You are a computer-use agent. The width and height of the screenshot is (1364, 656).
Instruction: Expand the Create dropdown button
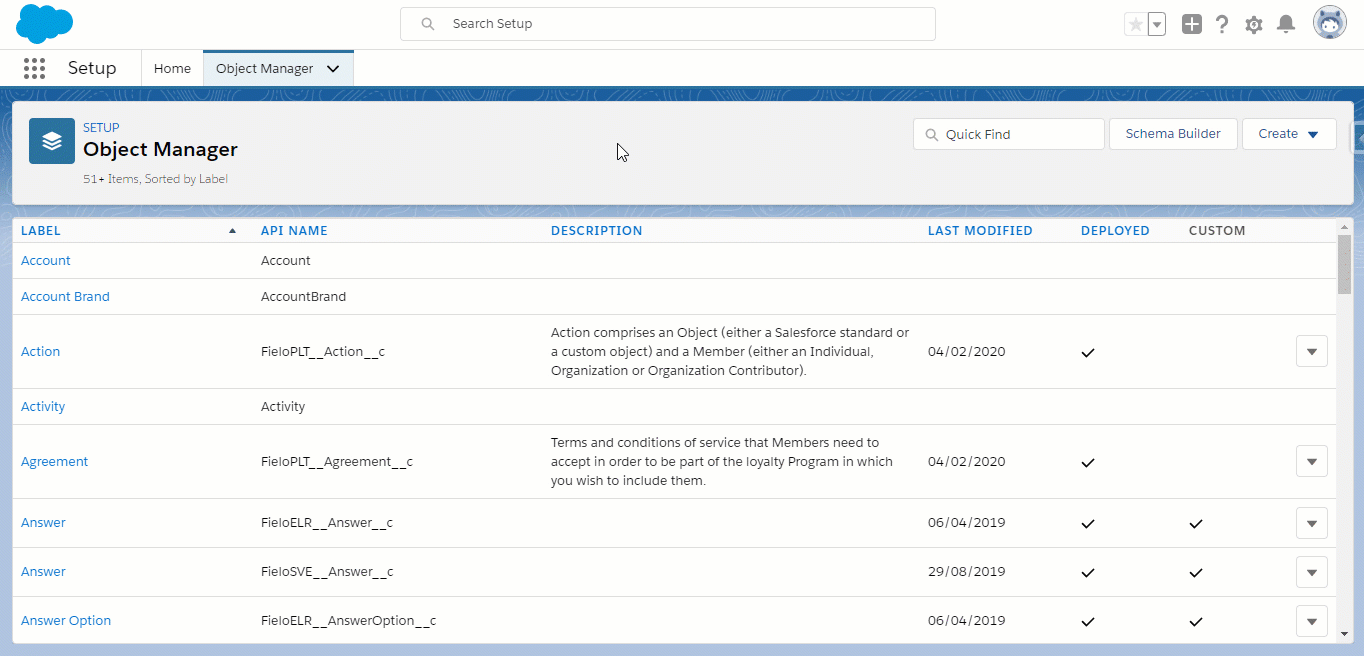click(1289, 134)
